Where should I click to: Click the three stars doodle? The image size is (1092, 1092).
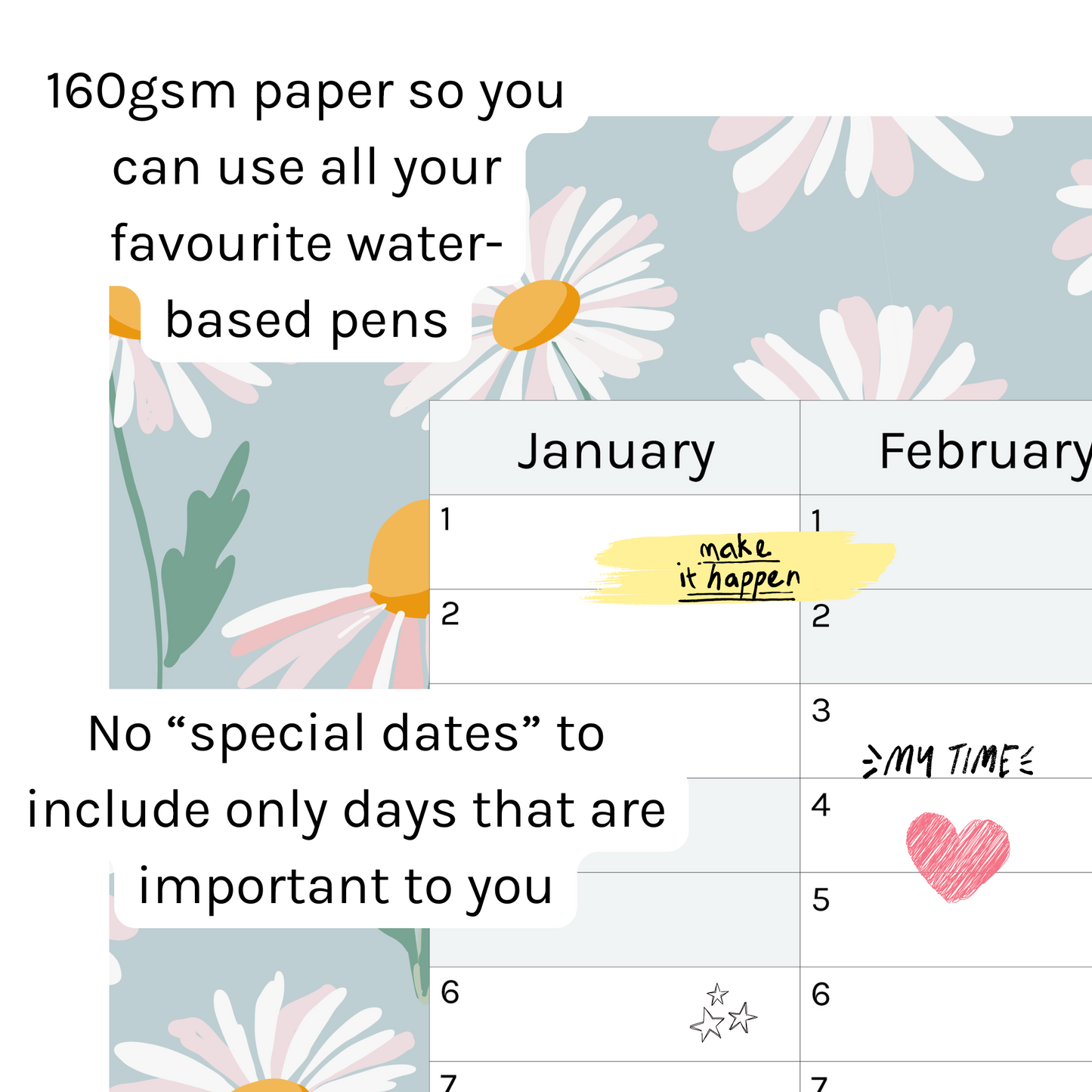(x=722, y=1014)
